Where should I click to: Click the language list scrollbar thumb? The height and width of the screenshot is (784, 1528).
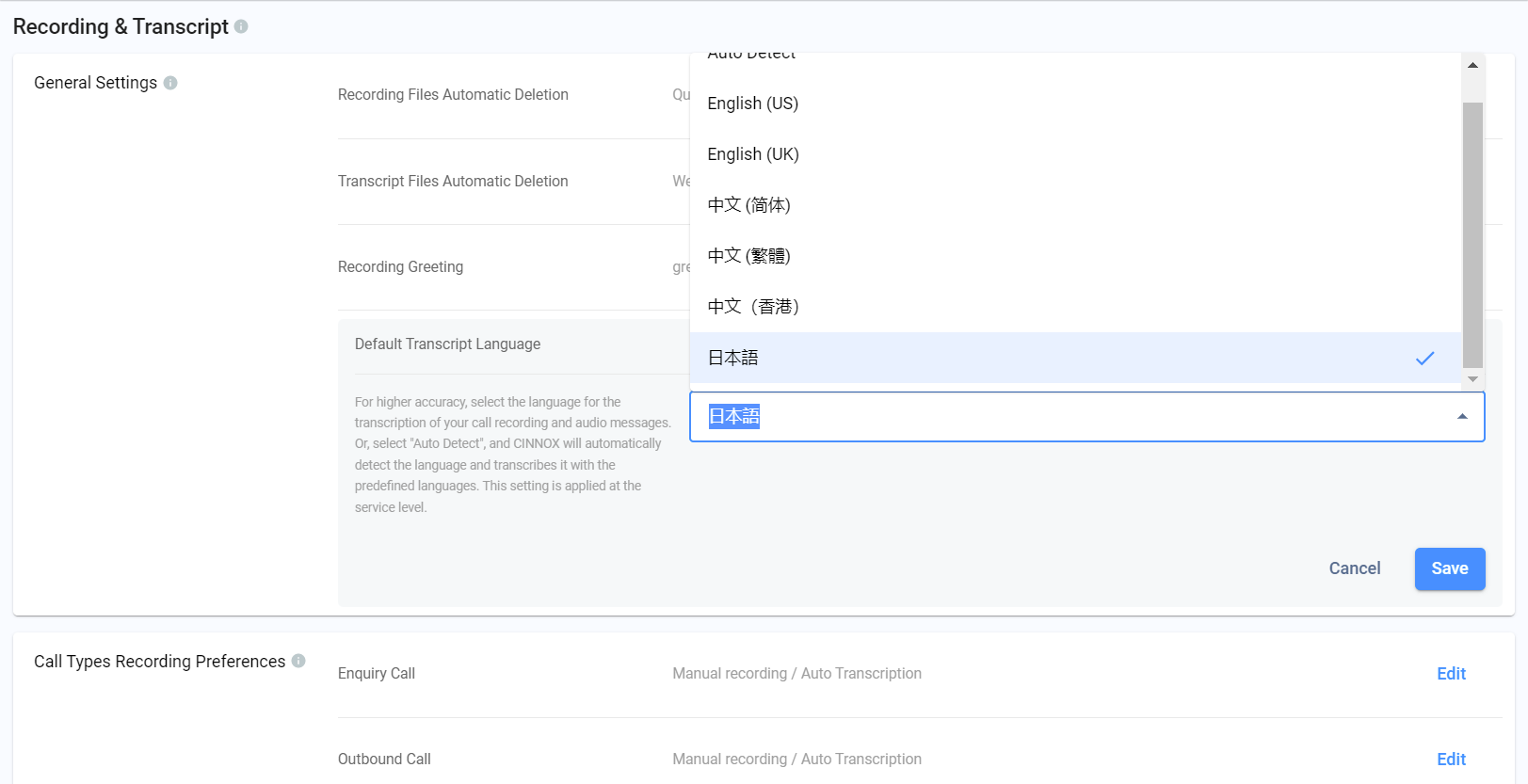pos(1472,235)
